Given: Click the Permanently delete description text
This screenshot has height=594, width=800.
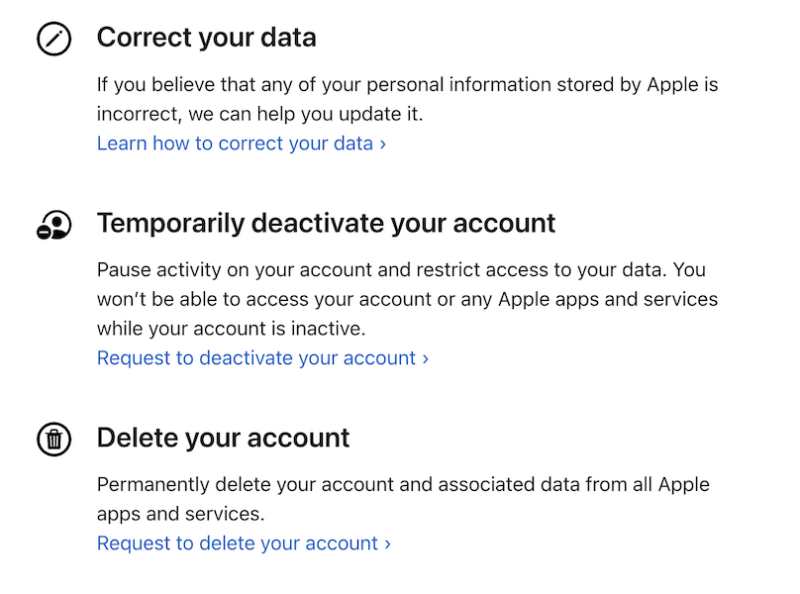Looking at the screenshot, I should point(400,498).
